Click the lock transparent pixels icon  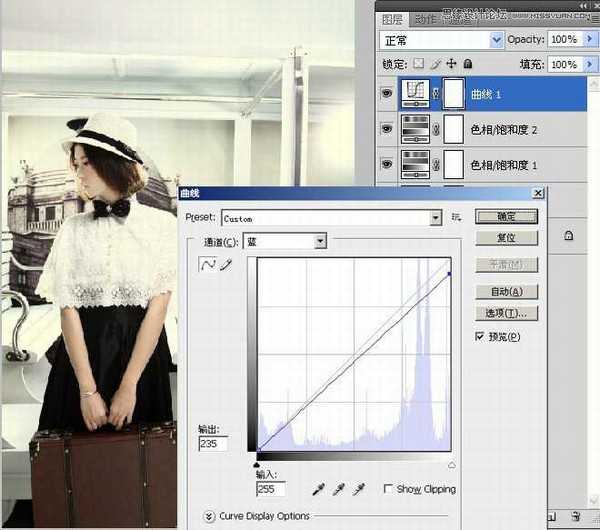419,64
